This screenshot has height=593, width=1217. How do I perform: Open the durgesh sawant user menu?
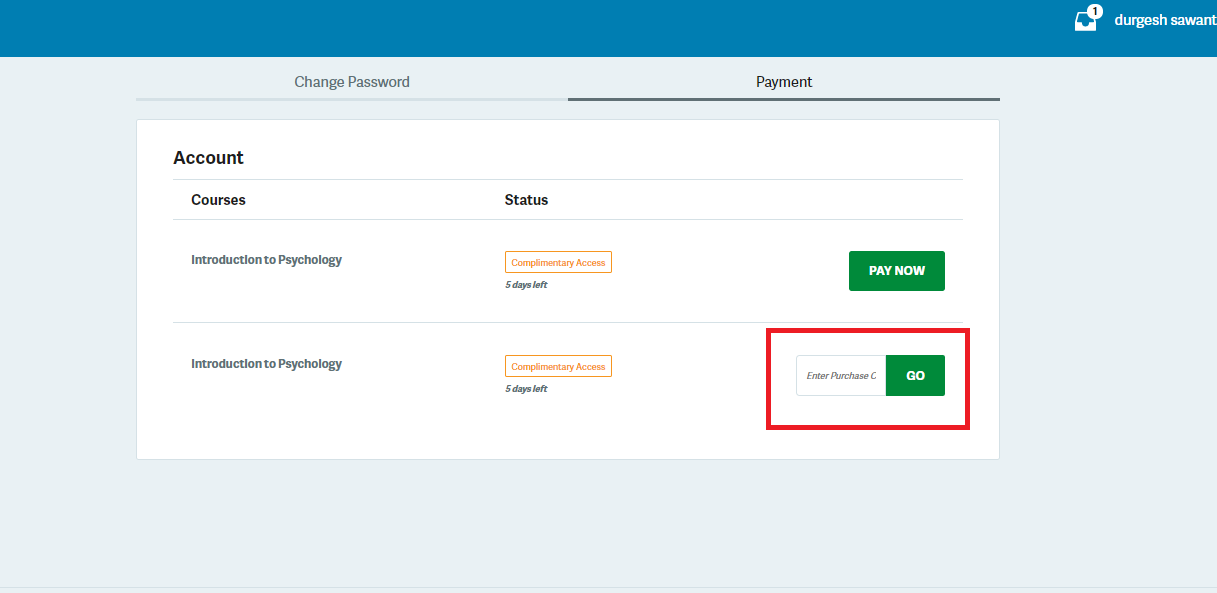[x=1165, y=21]
